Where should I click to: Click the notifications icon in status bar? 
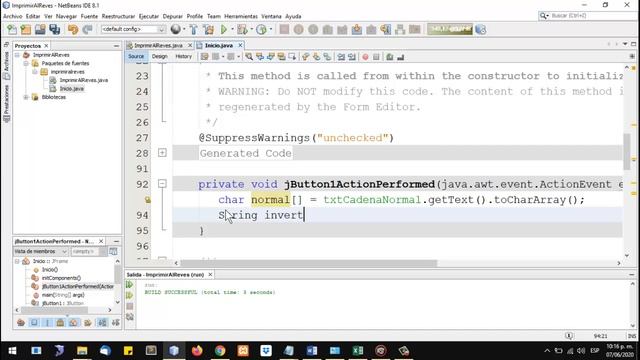click(x=569, y=336)
